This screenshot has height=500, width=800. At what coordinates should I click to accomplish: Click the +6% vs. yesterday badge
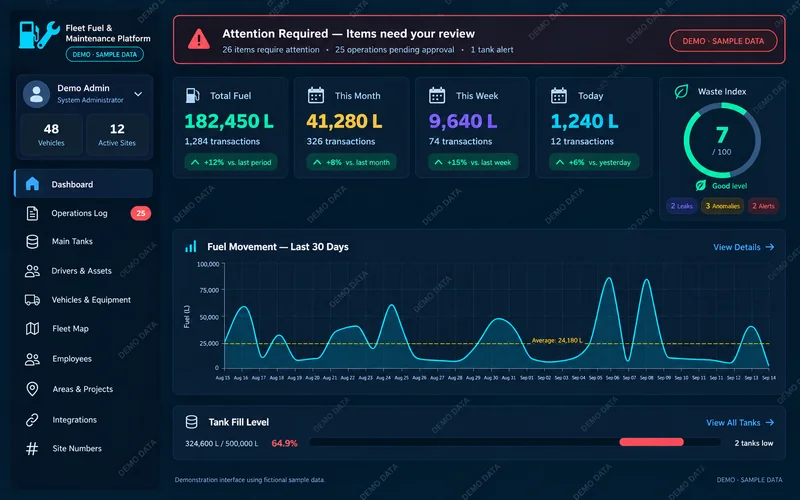[x=594, y=162]
